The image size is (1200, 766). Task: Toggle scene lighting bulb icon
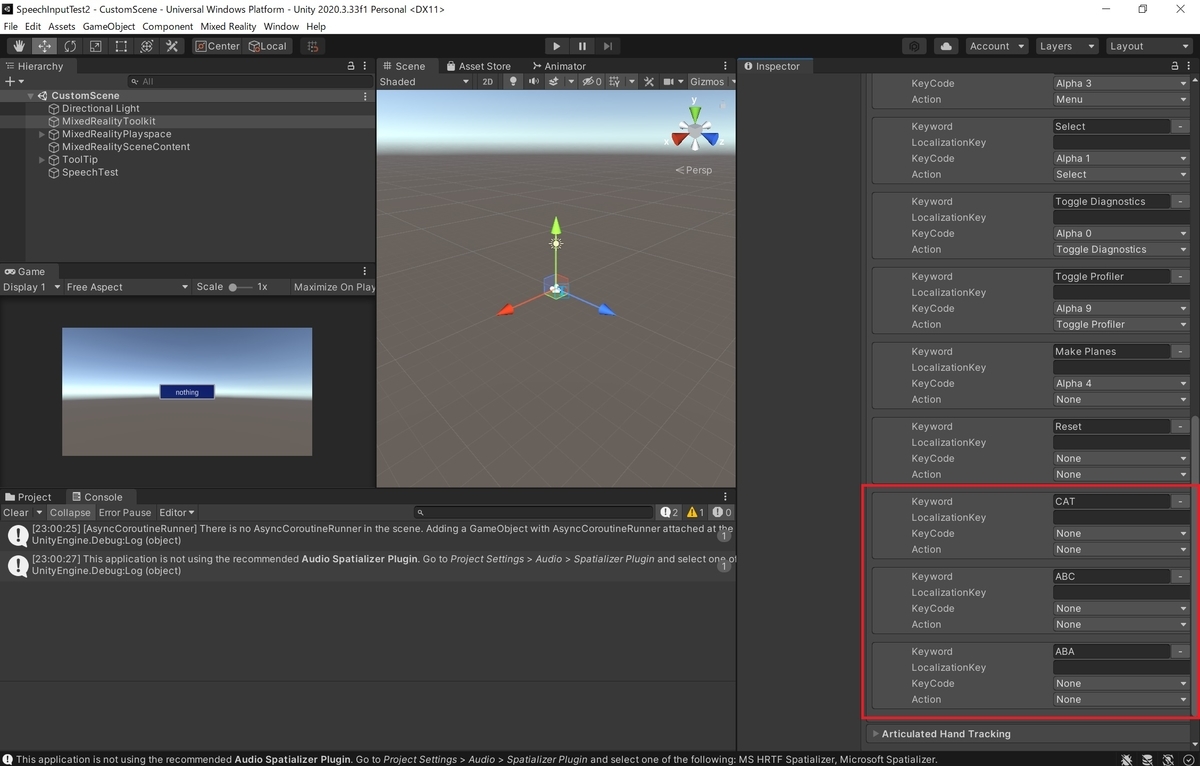[513, 82]
